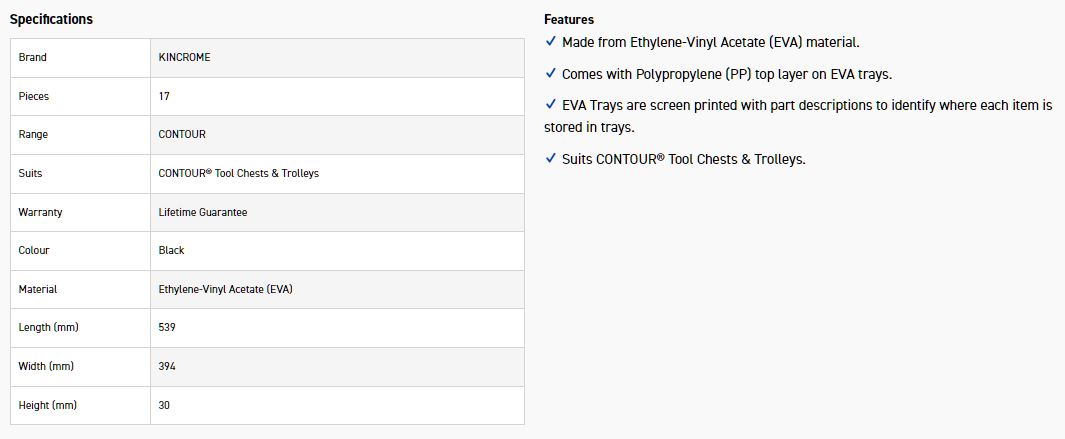
Task: Click the Suits row value text
Action: tap(238, 173)
